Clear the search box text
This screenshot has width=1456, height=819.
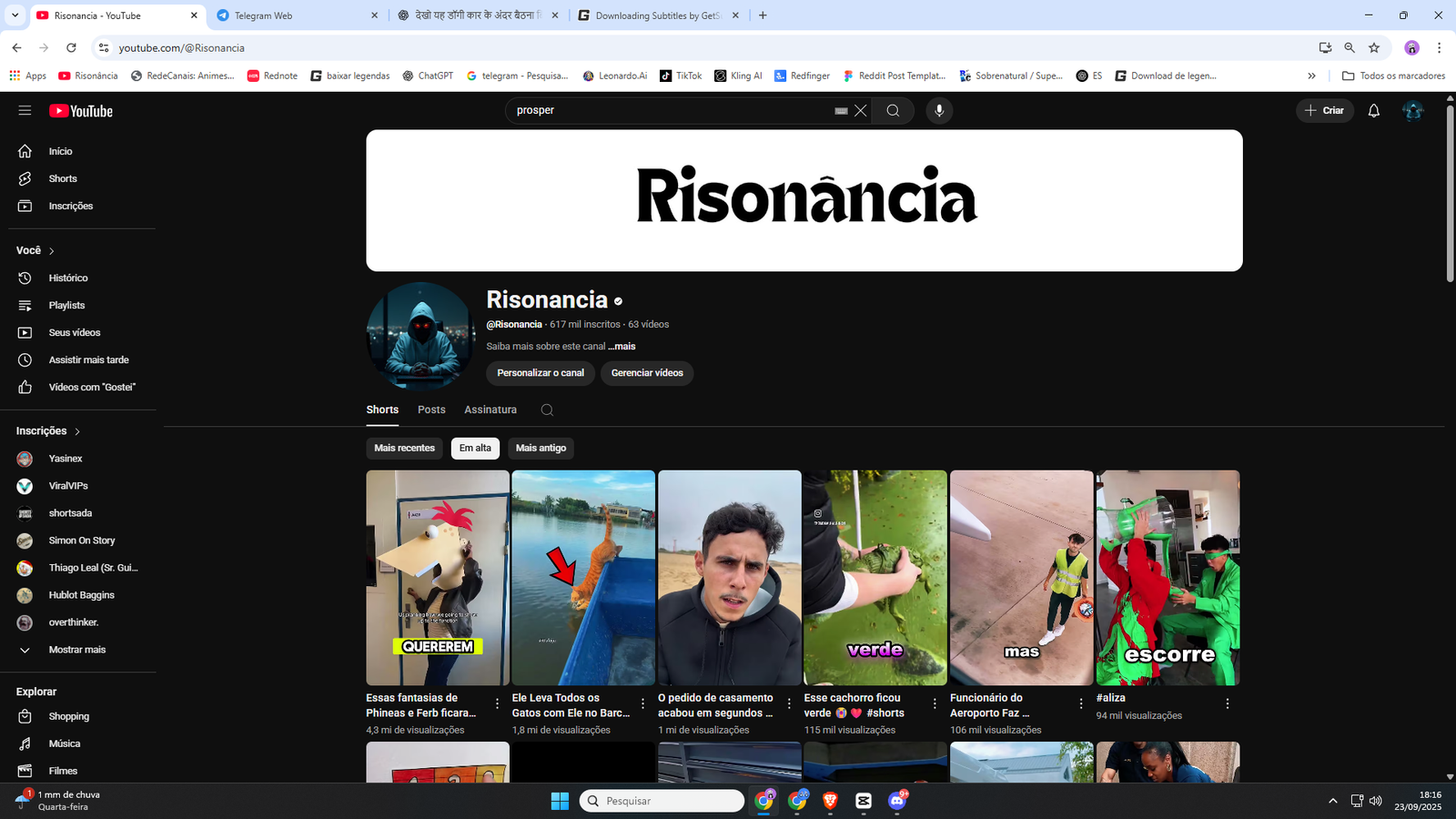[860, 111]
